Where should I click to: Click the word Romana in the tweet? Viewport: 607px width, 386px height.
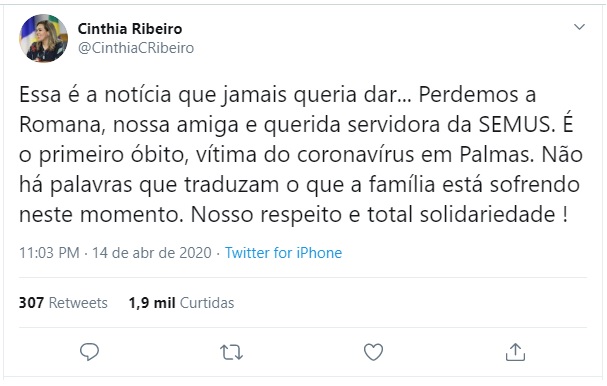(62, 125)
